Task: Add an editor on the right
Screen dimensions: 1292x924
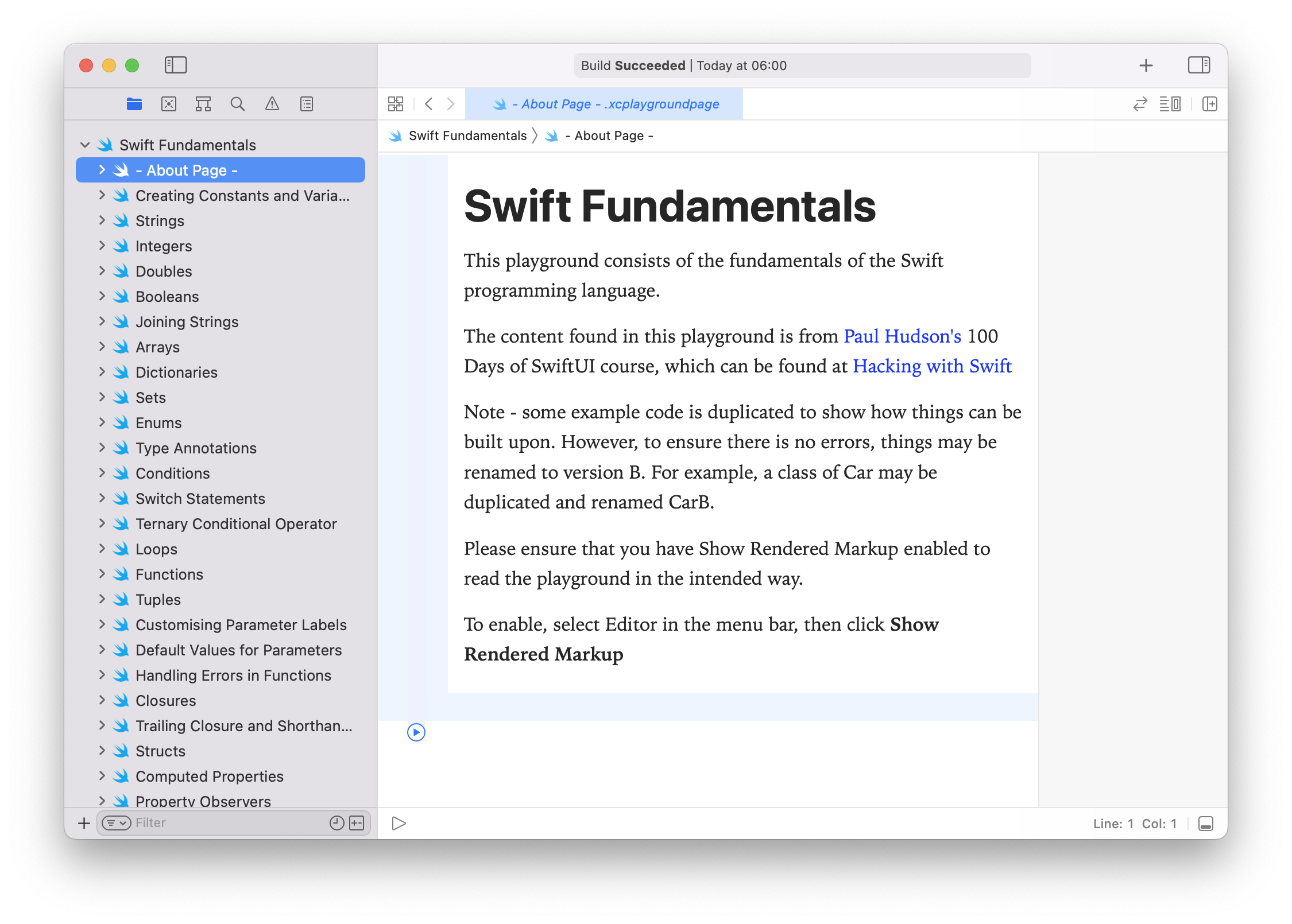Action: click(1210, 104)
